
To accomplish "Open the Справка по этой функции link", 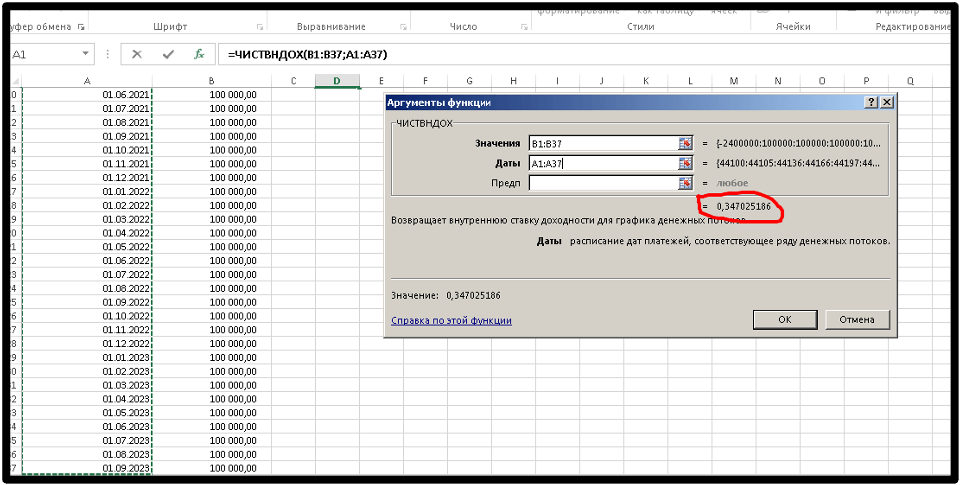I will tap(451, 320).
